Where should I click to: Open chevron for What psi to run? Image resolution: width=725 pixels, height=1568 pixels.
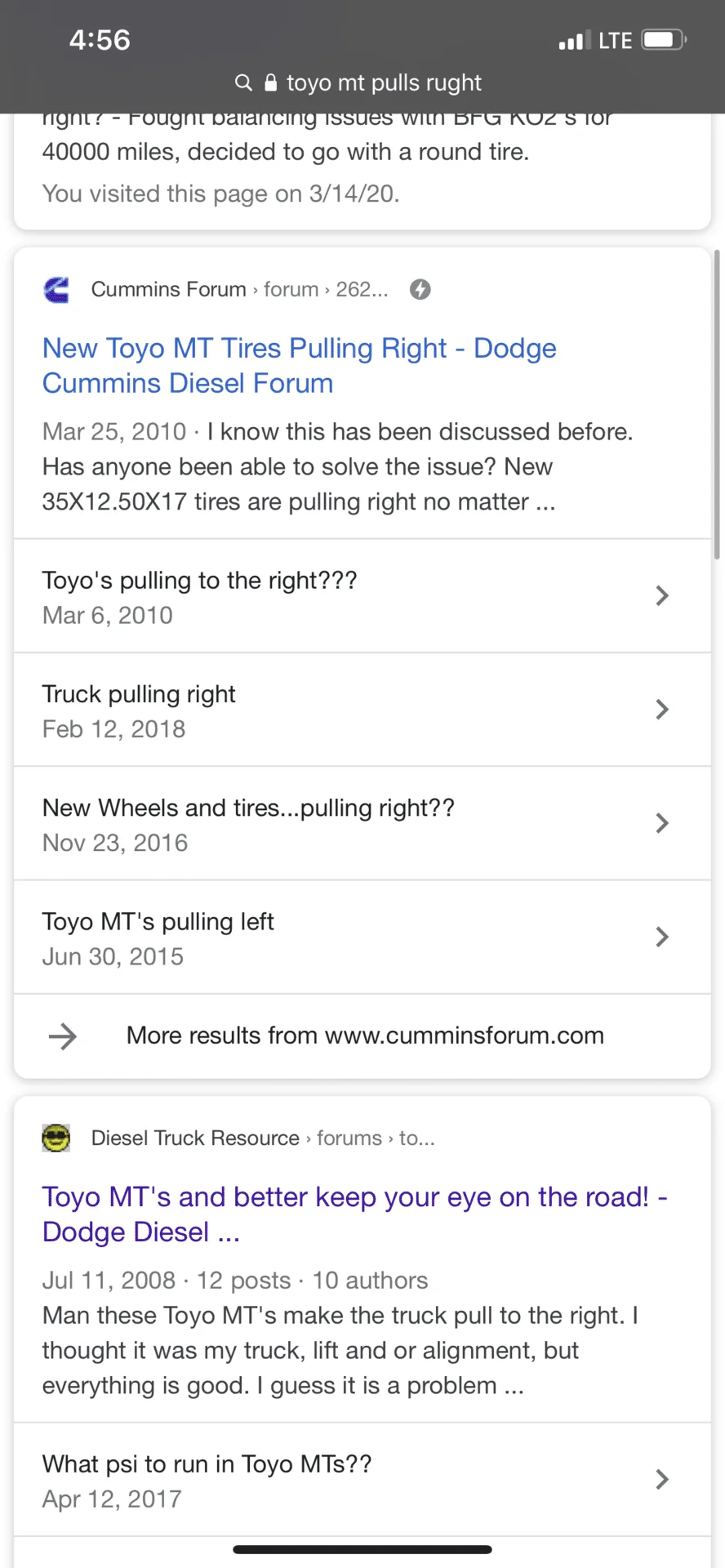click(662, 1479)
